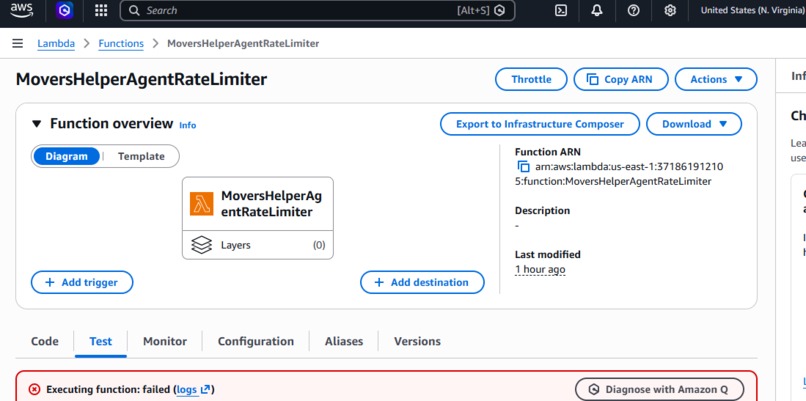Click the Layers (0) row in diagram
Viewport: 806px width, 401px height.
pos(258,245)
